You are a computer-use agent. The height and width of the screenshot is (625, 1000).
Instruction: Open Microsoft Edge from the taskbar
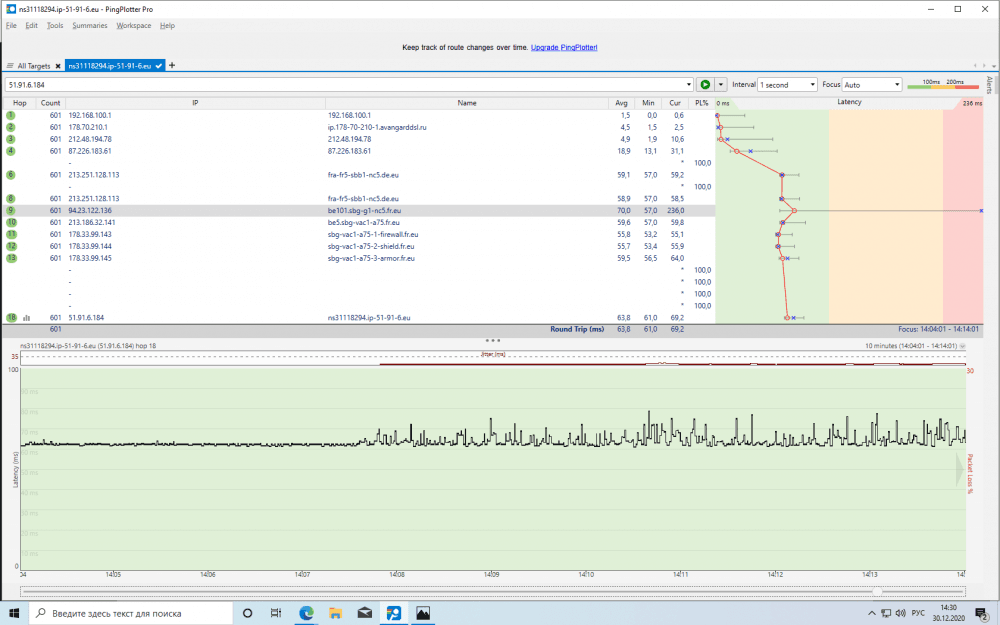point(306,612)
